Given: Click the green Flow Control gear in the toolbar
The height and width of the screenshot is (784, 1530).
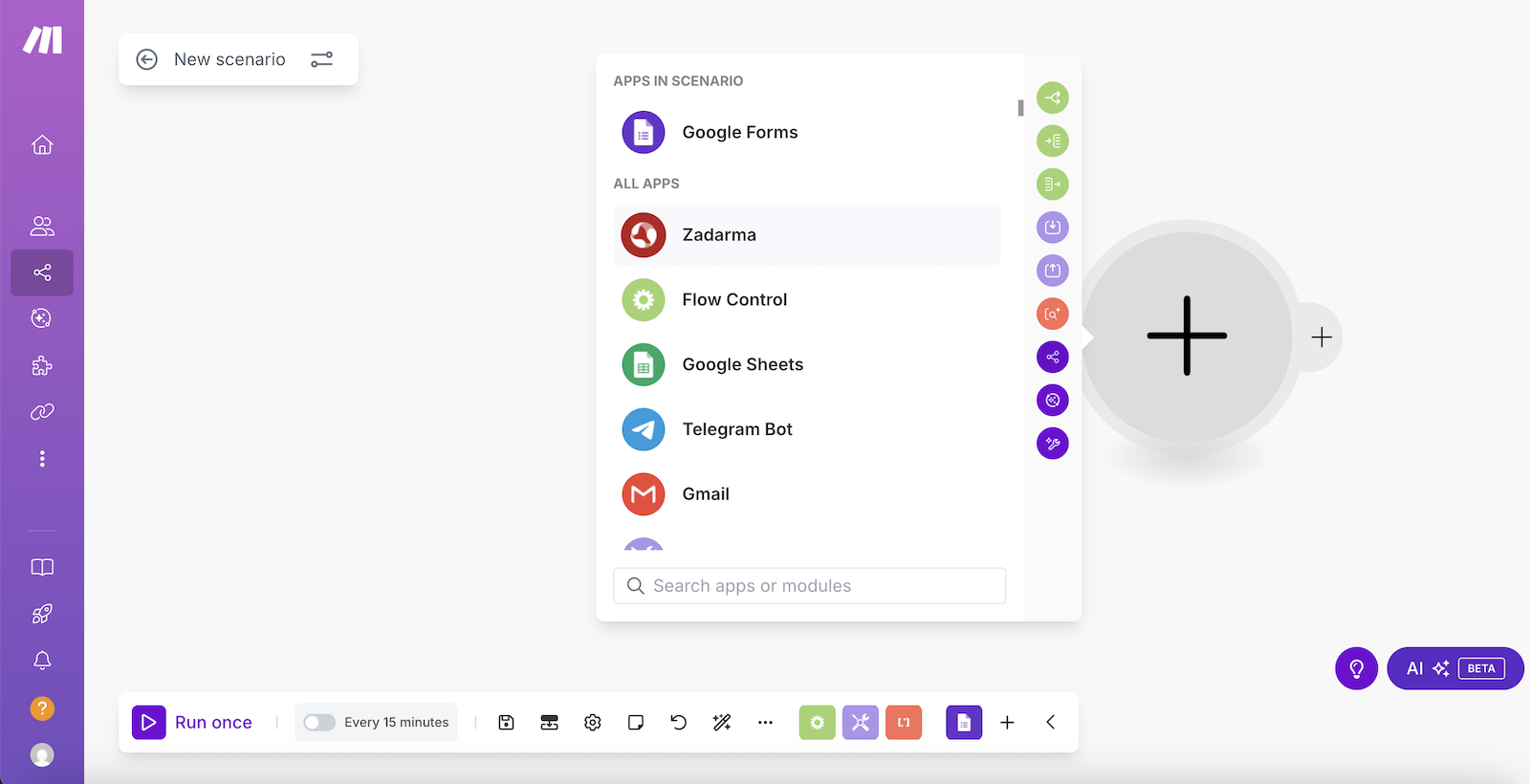Looking at the screenshot, I should [817, 723].
